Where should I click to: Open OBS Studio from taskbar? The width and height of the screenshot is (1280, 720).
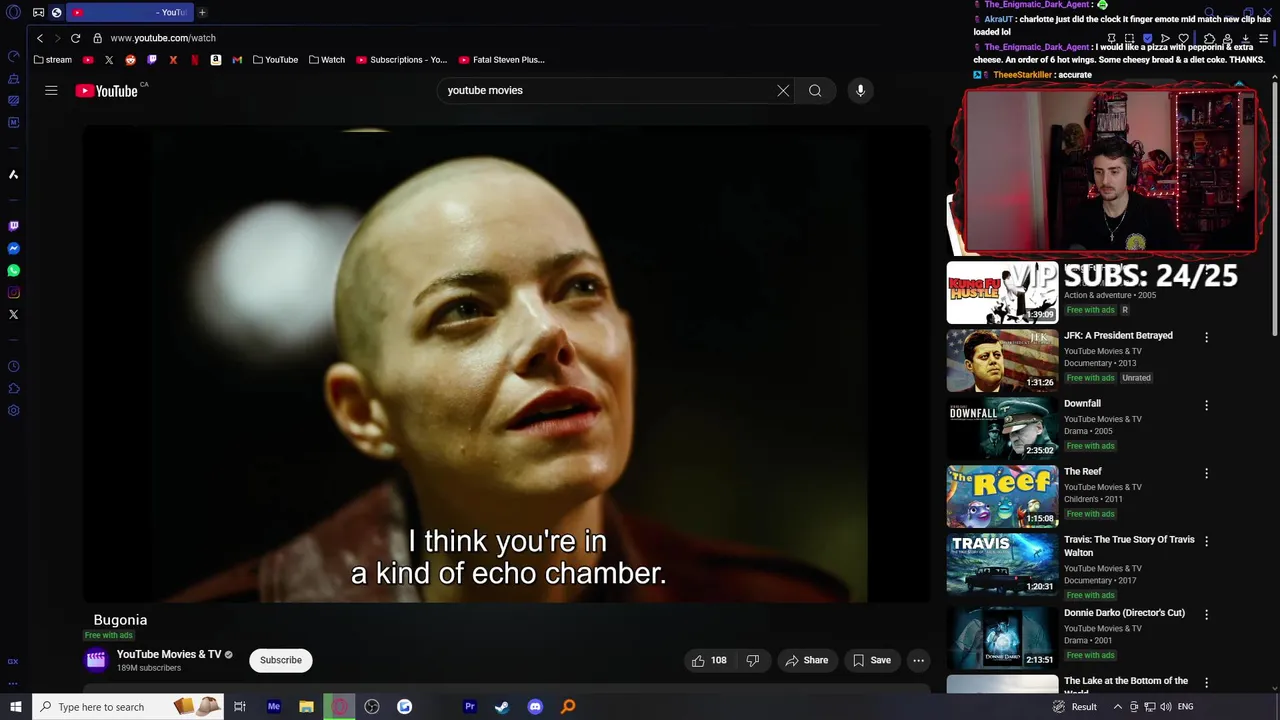(372, 707)
